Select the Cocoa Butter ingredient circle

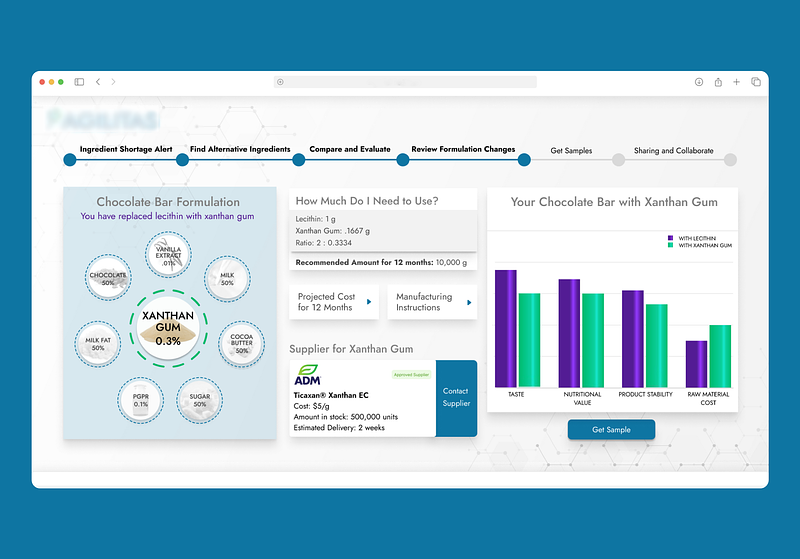[x=241, y=342]
